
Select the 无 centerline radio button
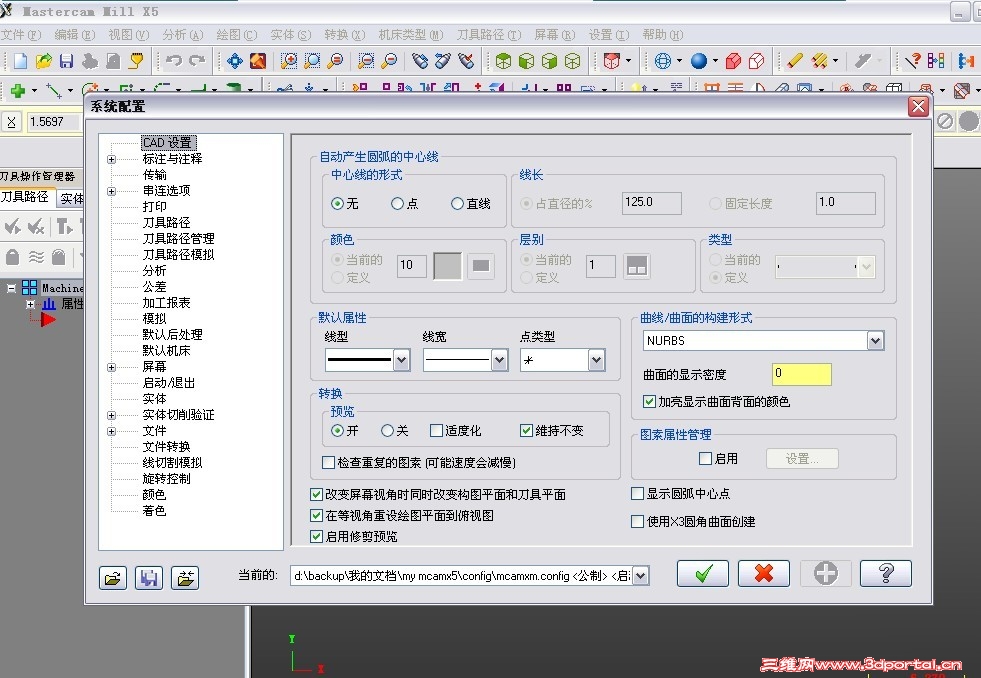(337, 203)
